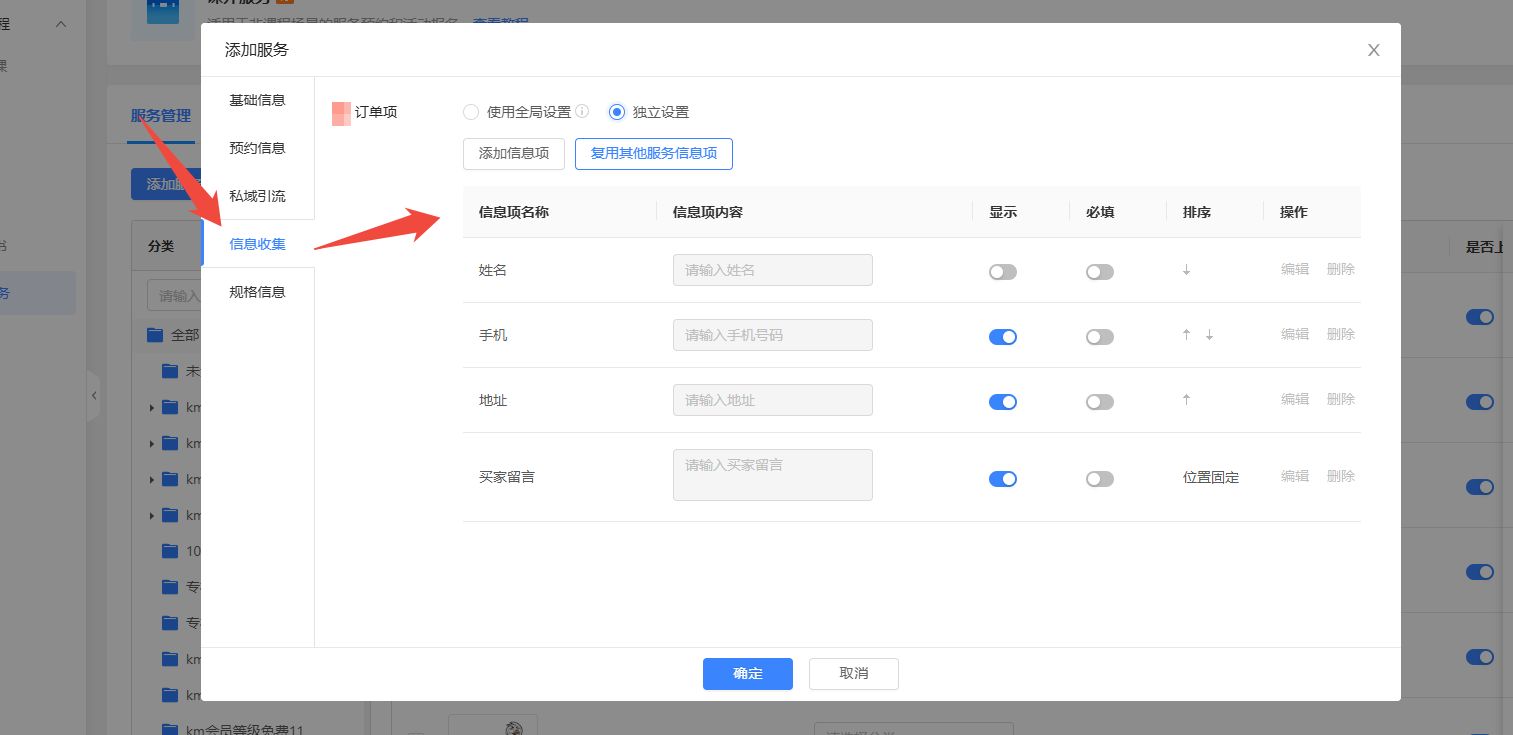Click the 全部 folder icon in category tree
The image size is (1513, 735).
click(155, 335)
